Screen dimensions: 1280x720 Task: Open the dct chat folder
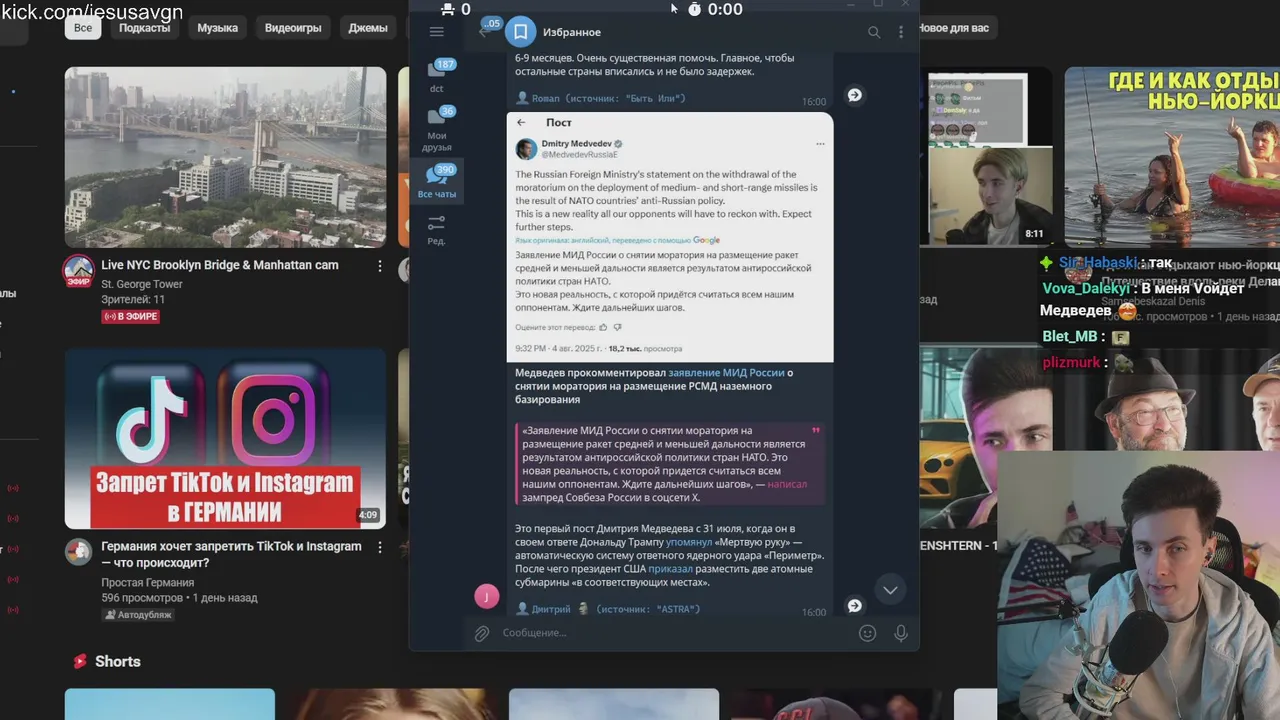pos(437,76)
